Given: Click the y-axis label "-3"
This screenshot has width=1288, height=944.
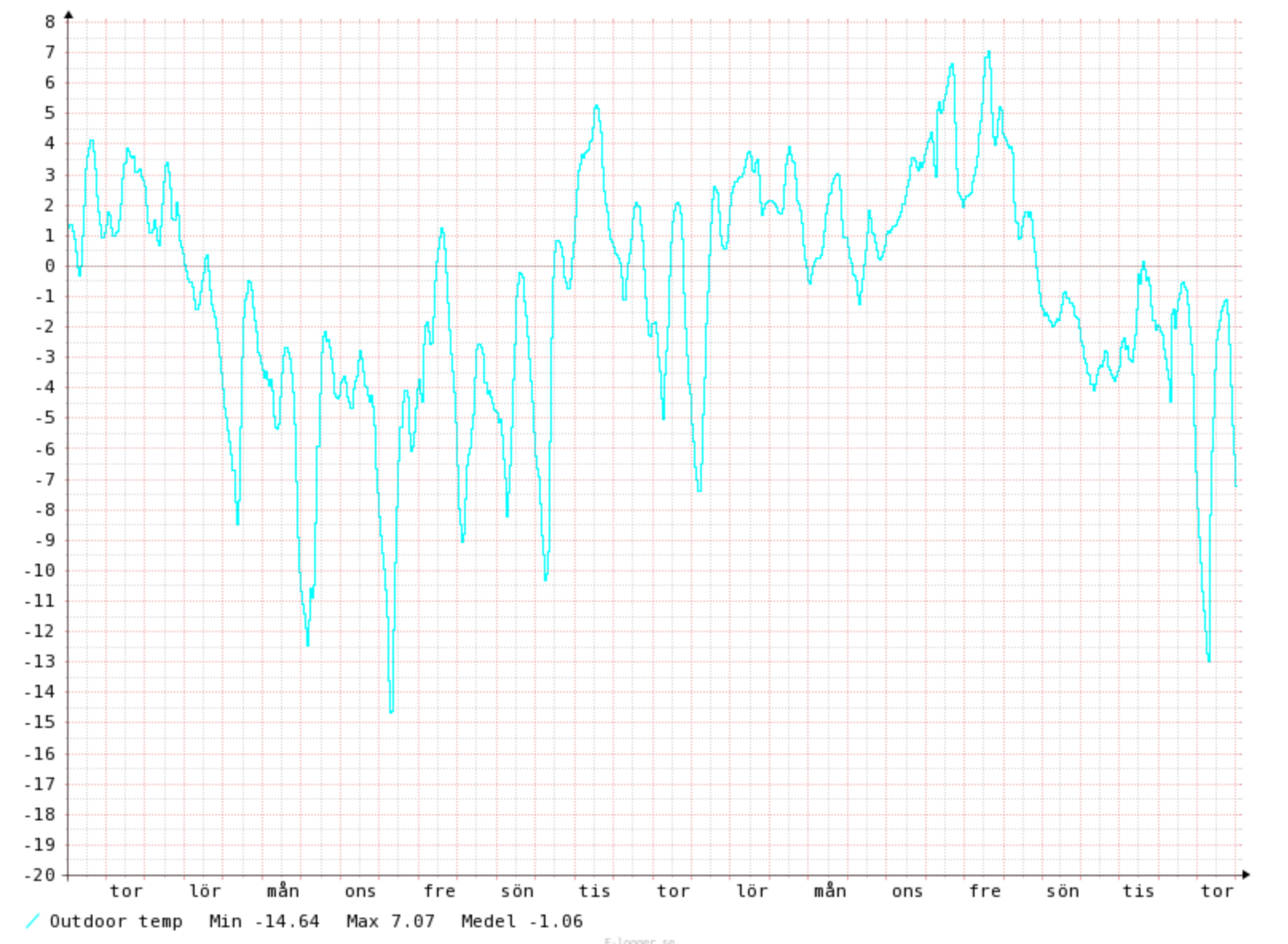Looking at the screenshot, I should click(x=45, y=357).
